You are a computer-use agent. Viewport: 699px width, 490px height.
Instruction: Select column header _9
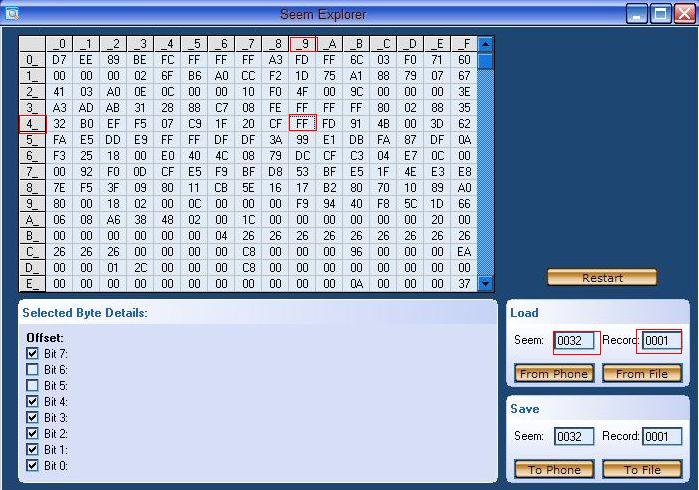coord(303,44)
